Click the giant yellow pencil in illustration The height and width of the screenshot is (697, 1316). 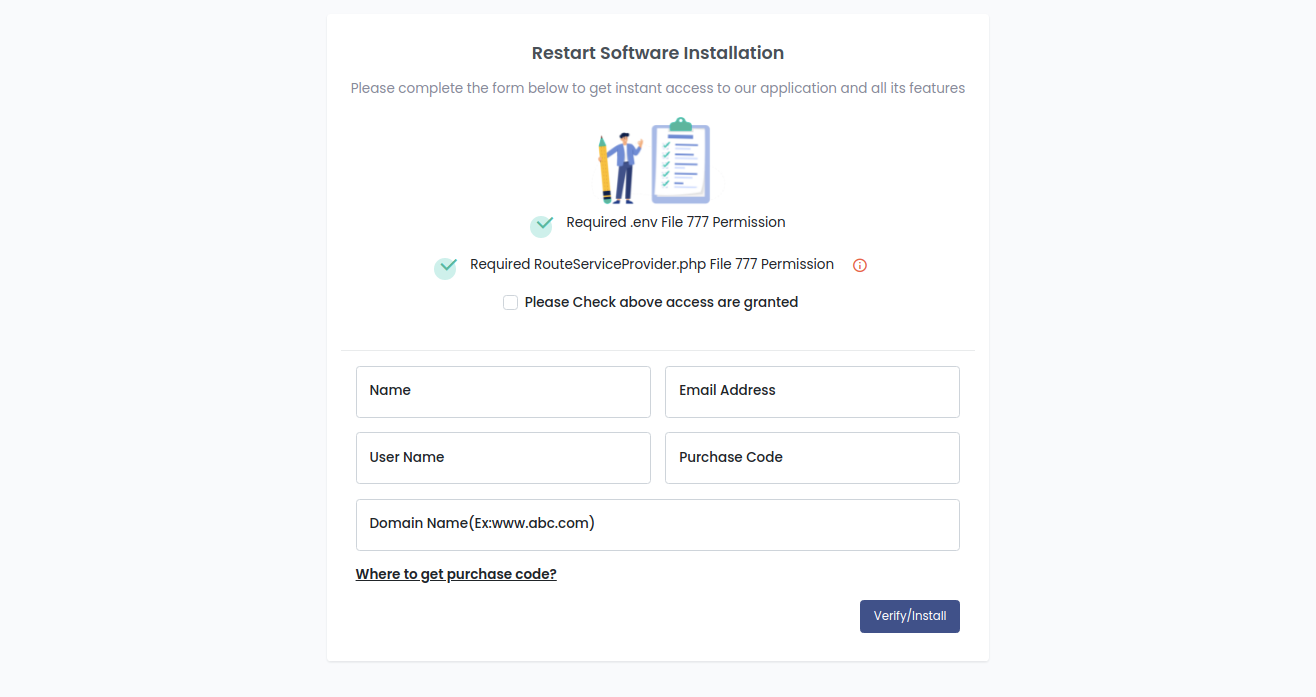(x=604, y=170)
